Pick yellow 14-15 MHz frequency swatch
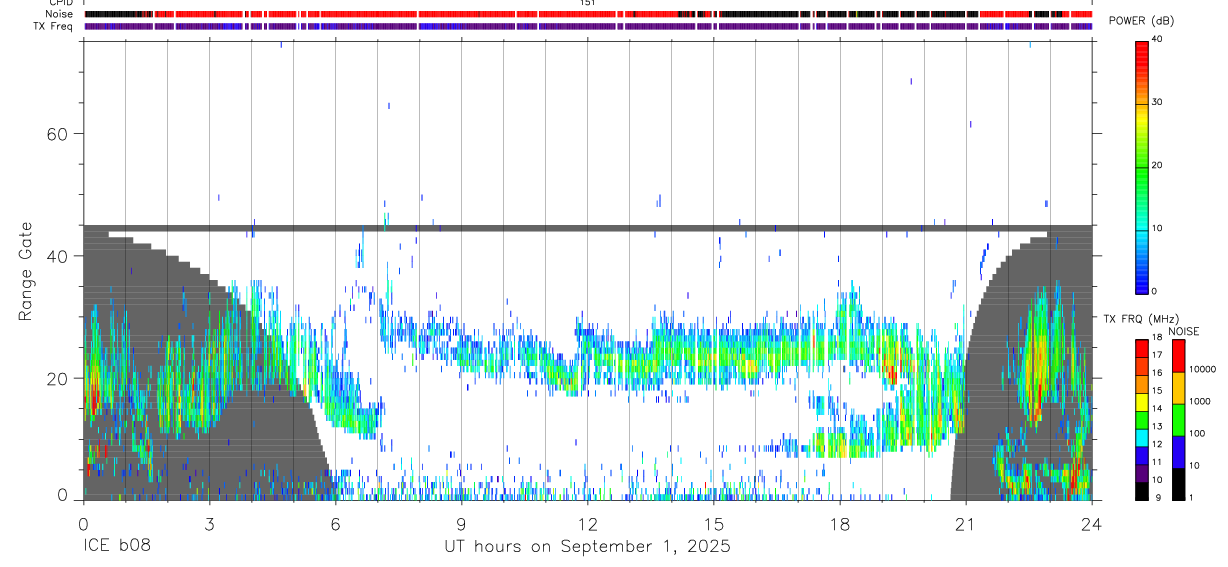The width and height of the screenshot is (1228, 567). click(1141, 401)
